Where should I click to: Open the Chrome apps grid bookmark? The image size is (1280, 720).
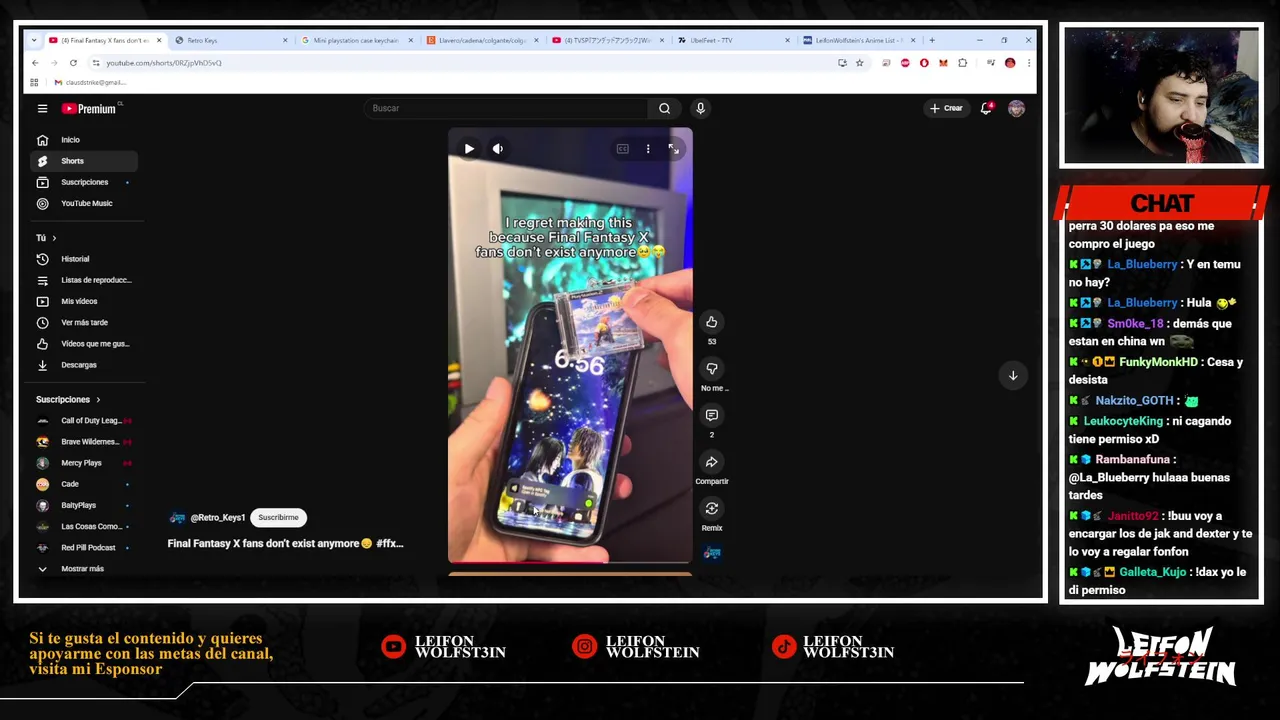click(x=34, y=82)
